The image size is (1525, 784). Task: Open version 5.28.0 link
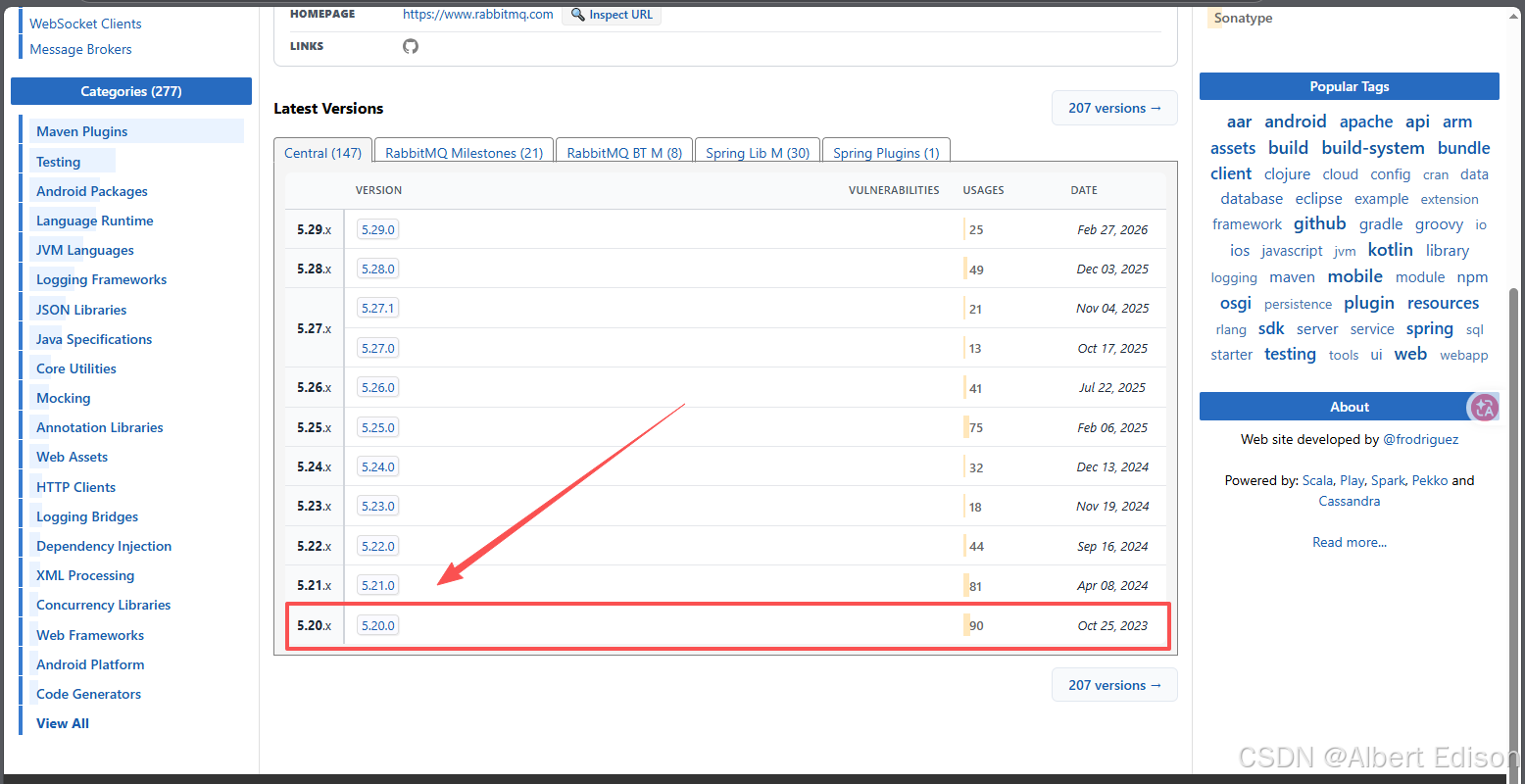click(377, 269)
